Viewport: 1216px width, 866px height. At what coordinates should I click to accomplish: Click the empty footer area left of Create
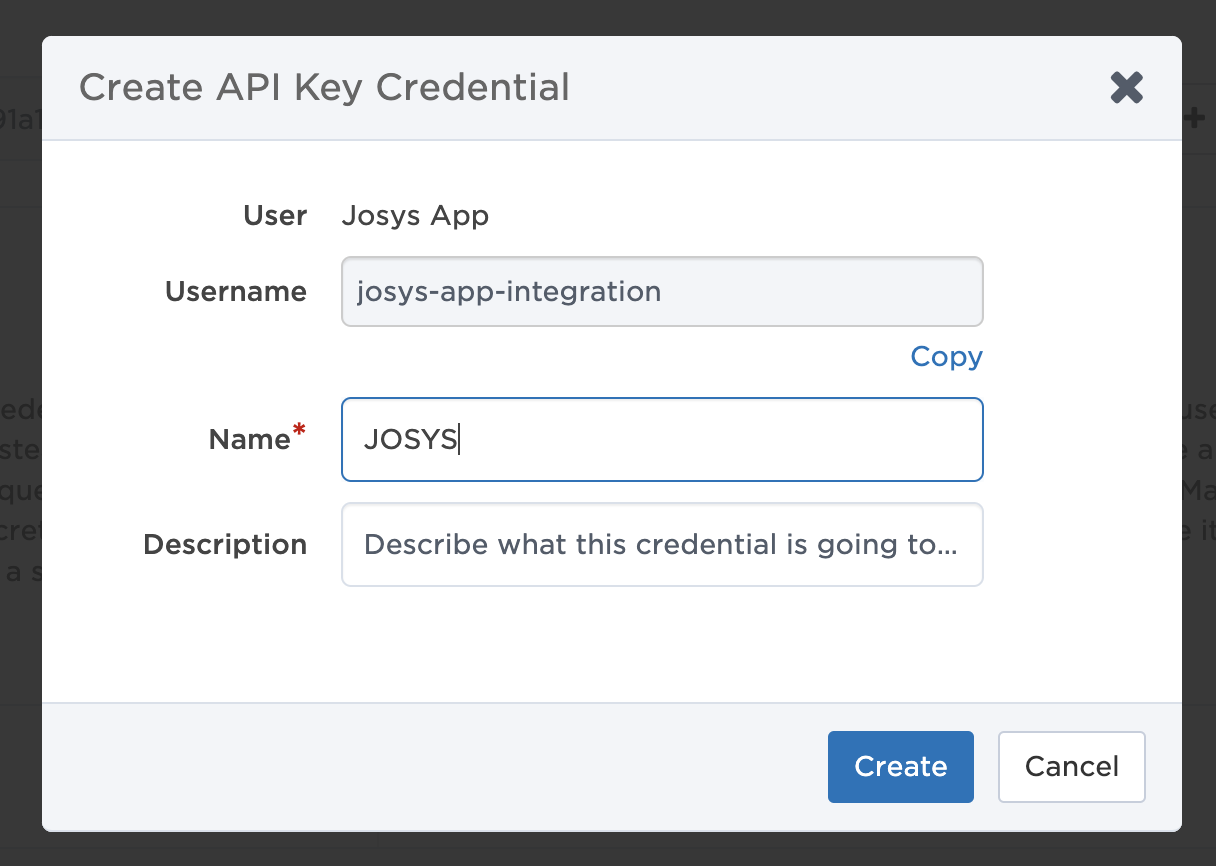point(430,766)
